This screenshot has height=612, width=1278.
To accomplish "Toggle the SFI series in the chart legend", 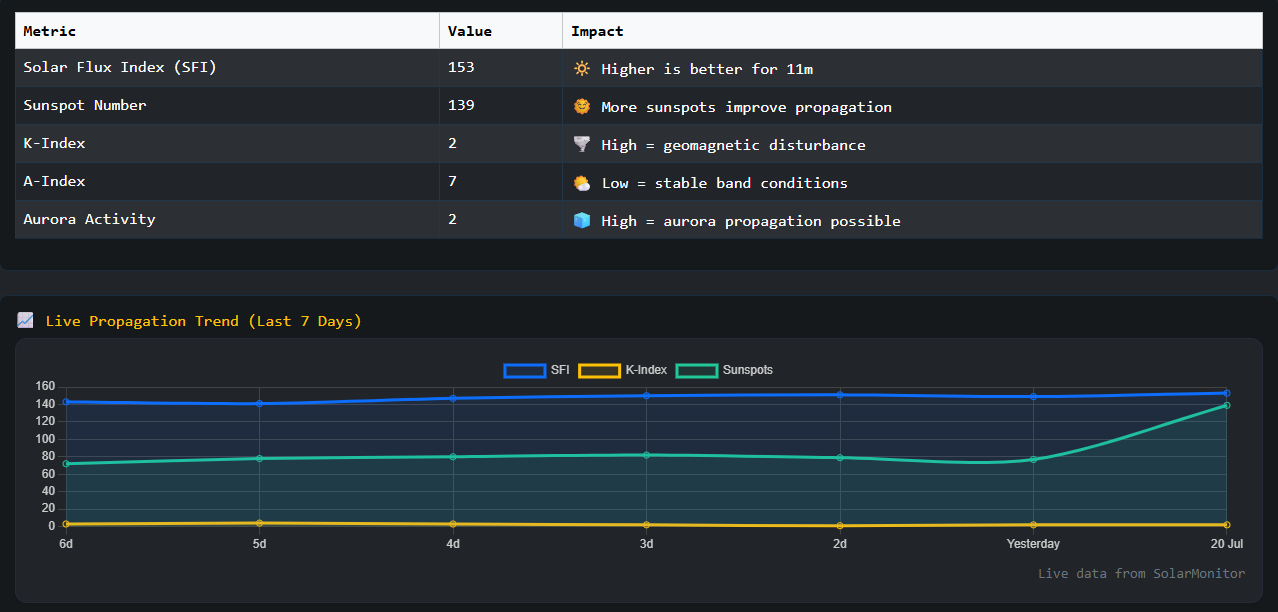I will pos(560,370).
